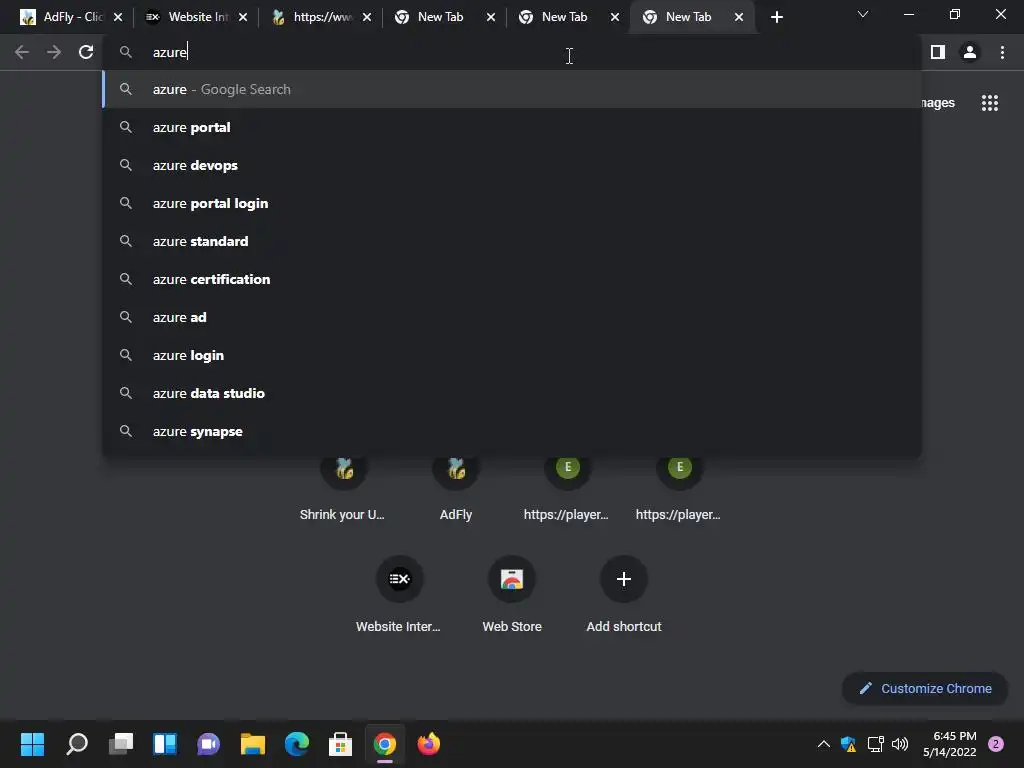
Task: Close the active New Tab
Action: [x=739, y=18]
